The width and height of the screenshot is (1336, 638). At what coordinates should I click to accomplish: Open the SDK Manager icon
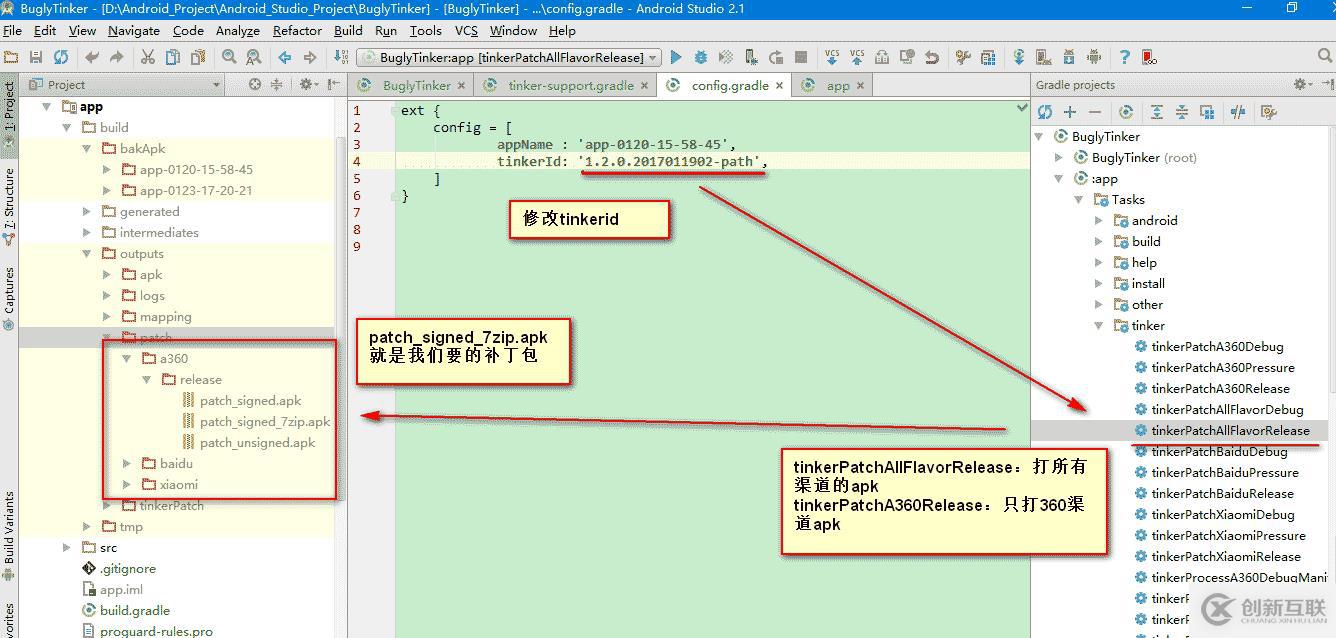point(1069,57)
